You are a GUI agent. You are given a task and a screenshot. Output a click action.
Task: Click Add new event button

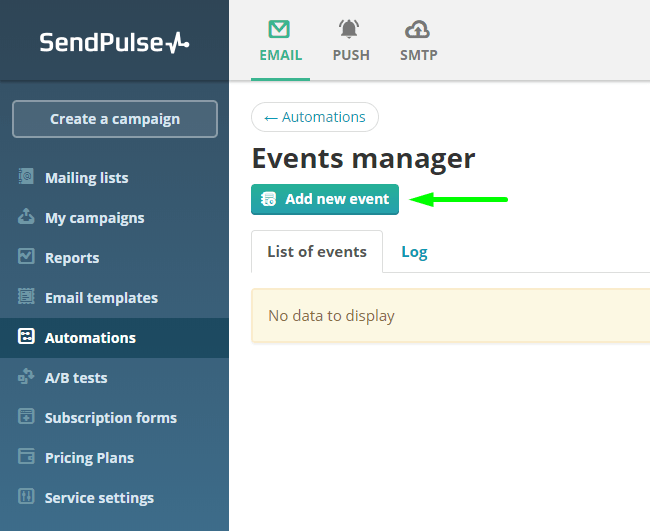point(325,199)
